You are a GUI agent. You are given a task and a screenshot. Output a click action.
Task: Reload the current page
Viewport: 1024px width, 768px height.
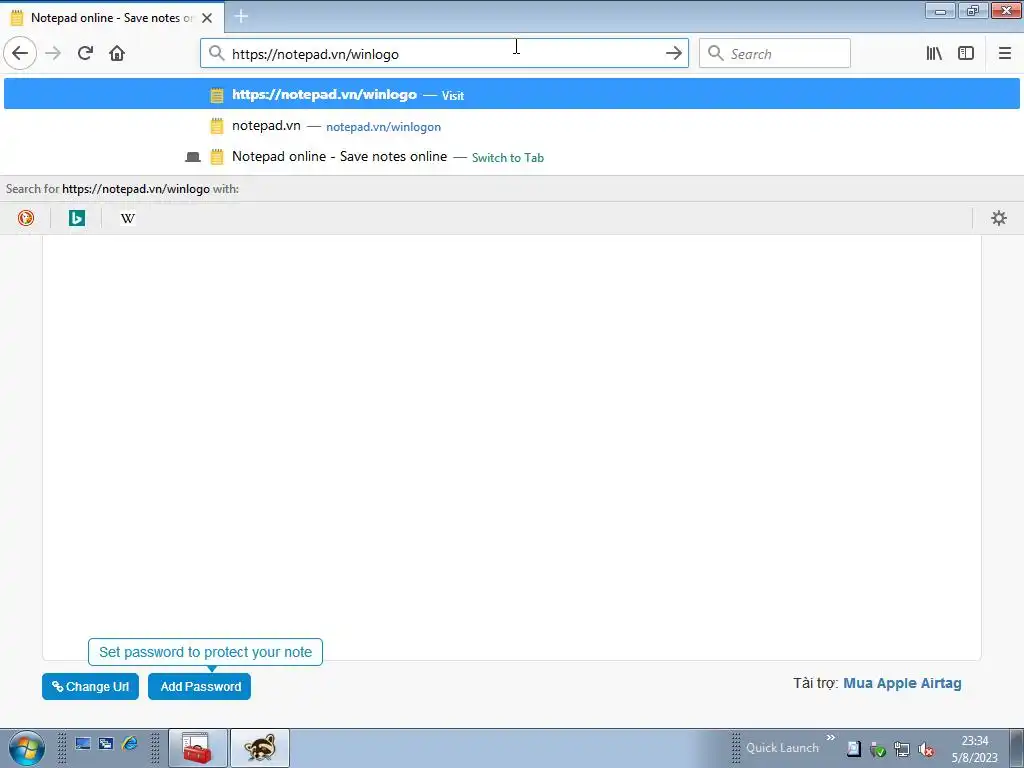coord(85,53)
